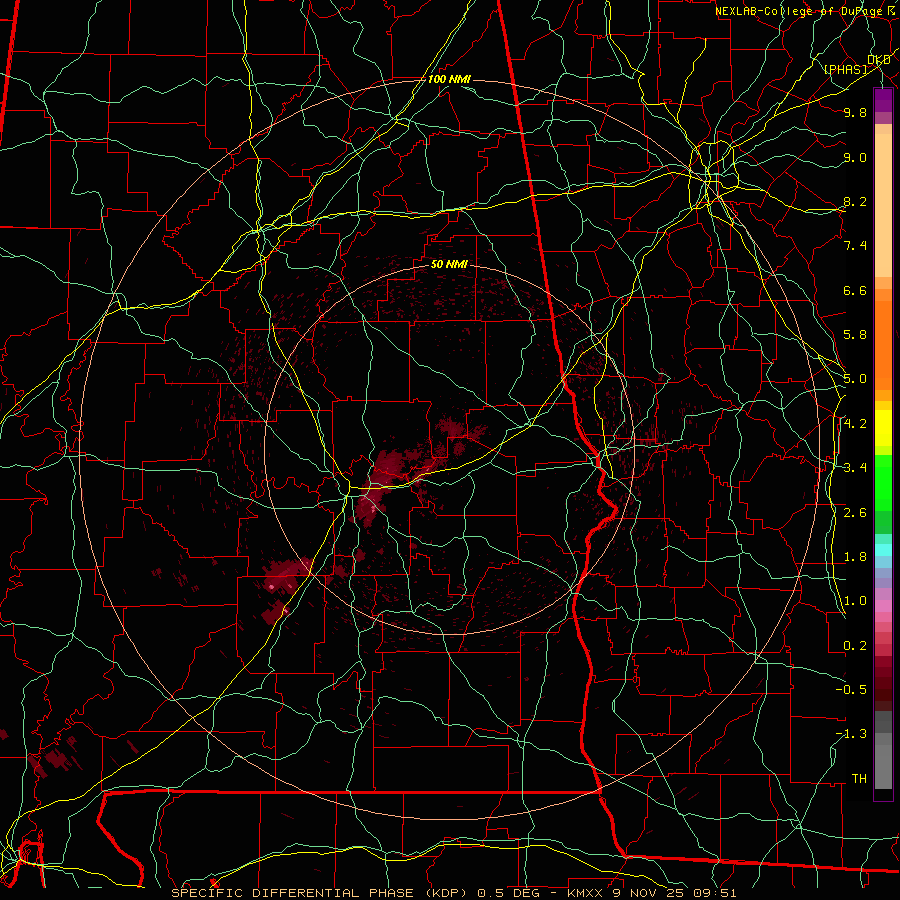Click the 3.4 value on color scale

click(x=855, y=468)
